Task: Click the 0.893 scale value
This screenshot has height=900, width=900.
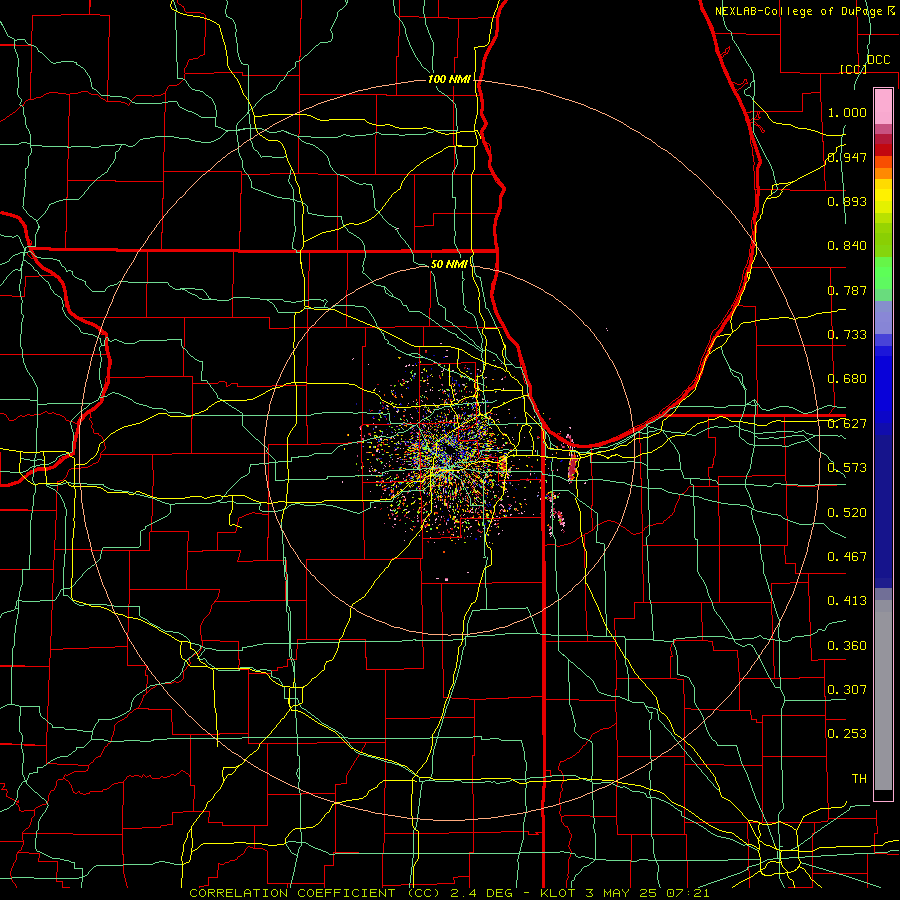Action: point(847,201)
